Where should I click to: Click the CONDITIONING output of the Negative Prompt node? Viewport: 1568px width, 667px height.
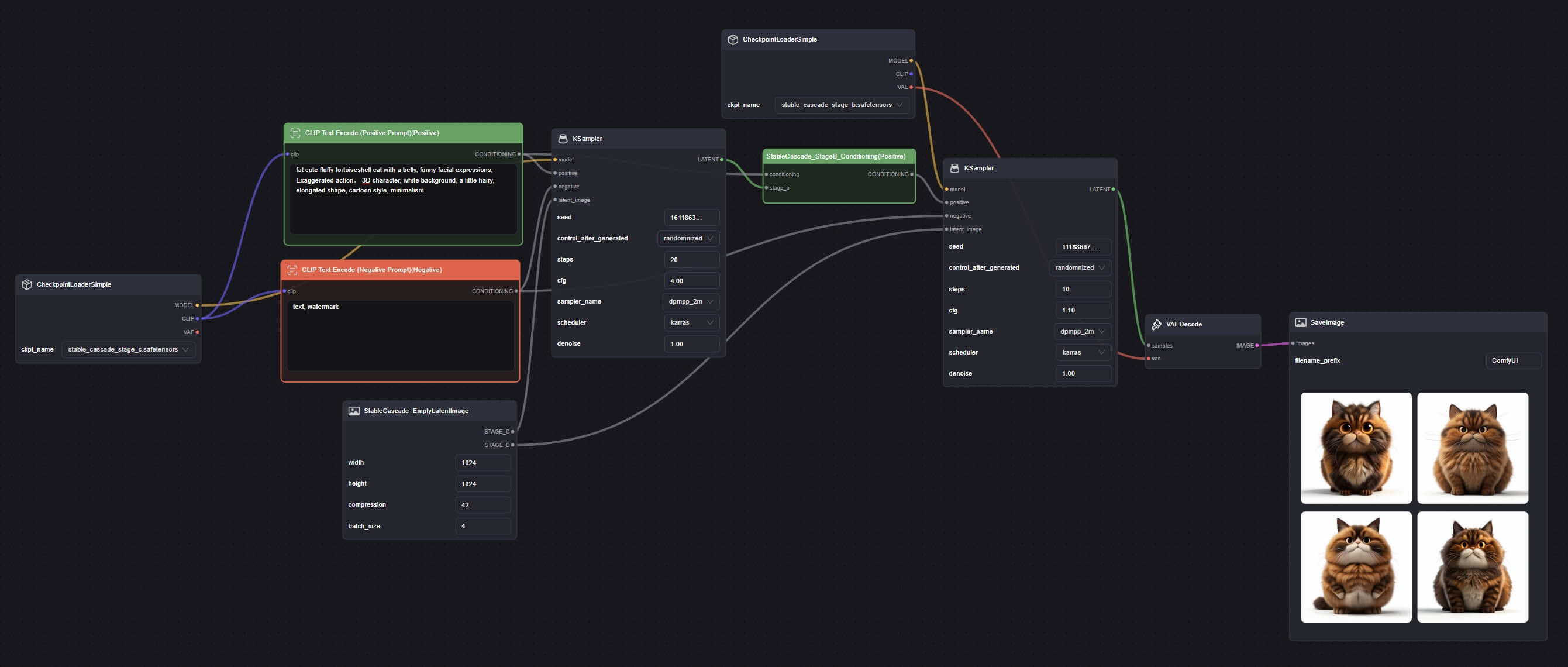coord(516,291)
